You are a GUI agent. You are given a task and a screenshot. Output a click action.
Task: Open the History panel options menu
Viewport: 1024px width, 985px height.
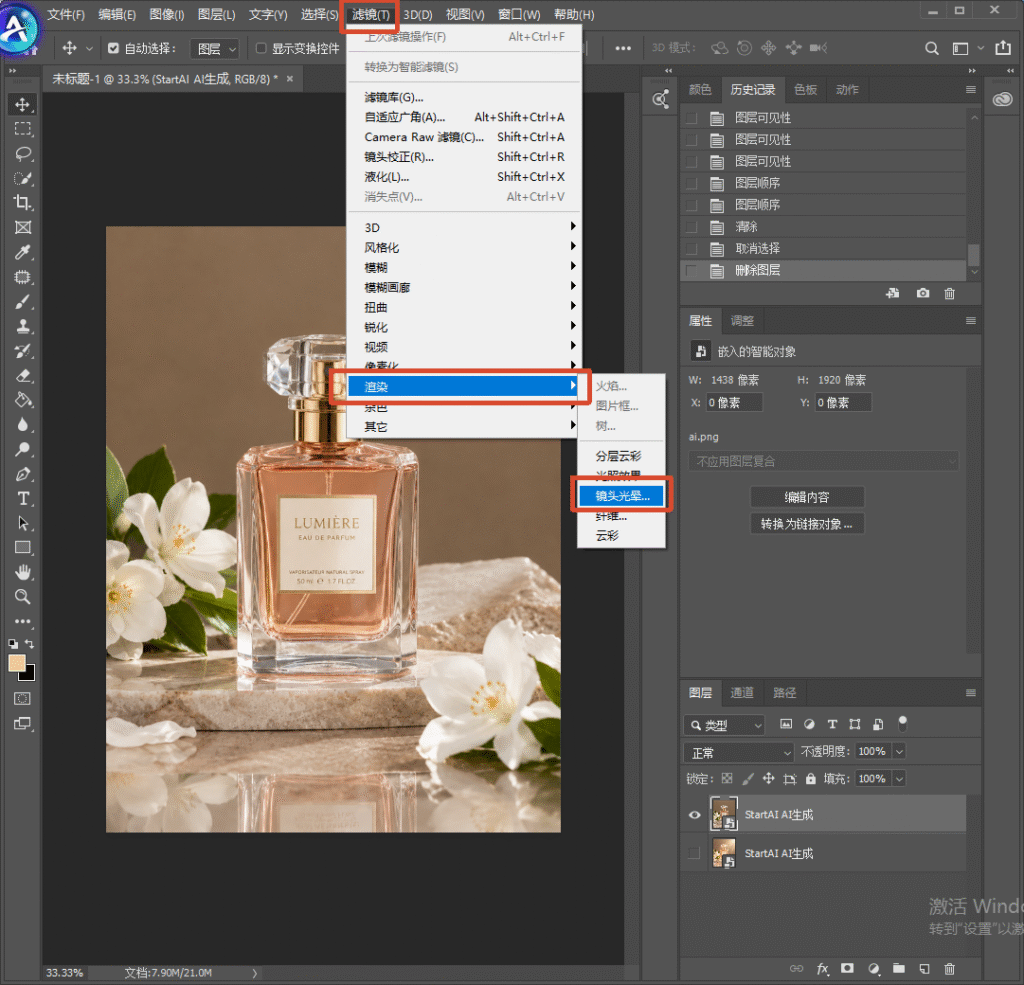970,89
